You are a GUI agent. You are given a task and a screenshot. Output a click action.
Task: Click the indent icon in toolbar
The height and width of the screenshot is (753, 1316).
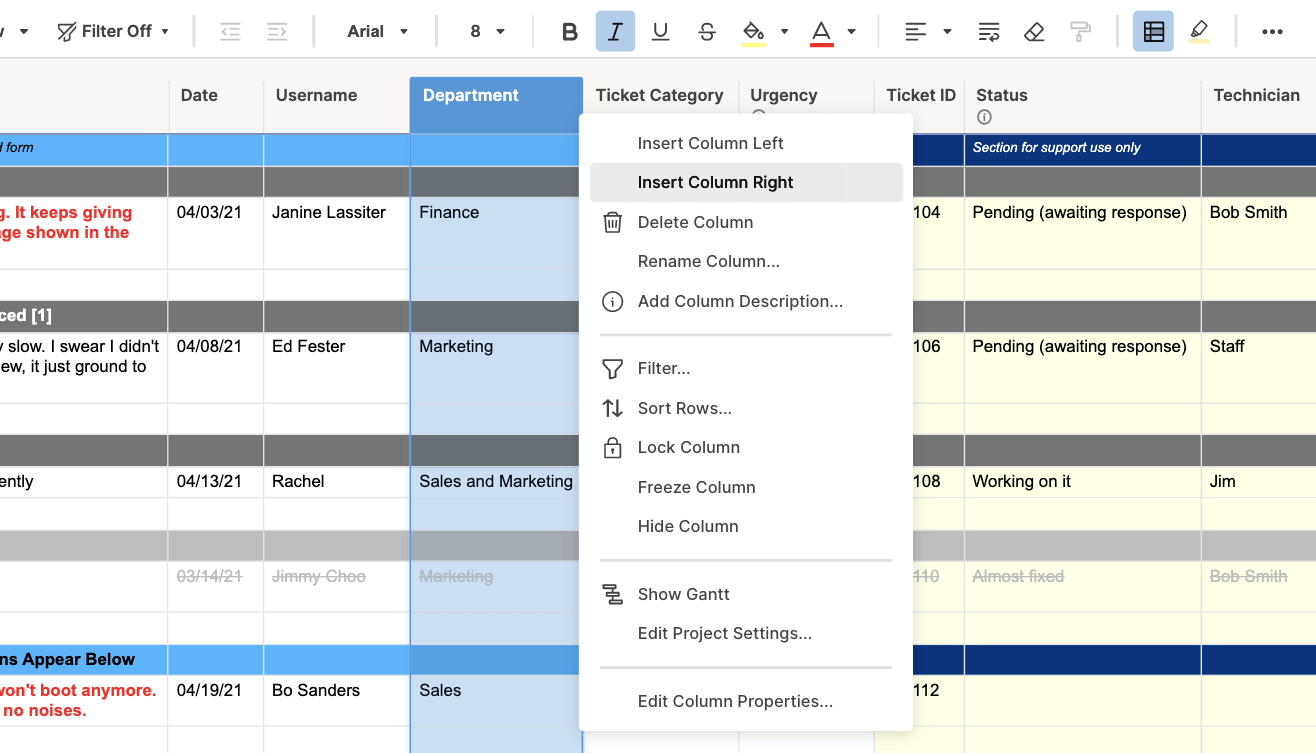[277, 32]
